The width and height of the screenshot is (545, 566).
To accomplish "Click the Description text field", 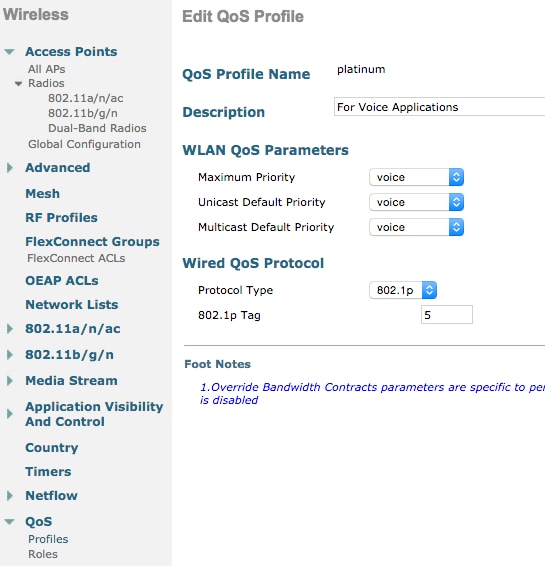I will (x=439, y=106).
